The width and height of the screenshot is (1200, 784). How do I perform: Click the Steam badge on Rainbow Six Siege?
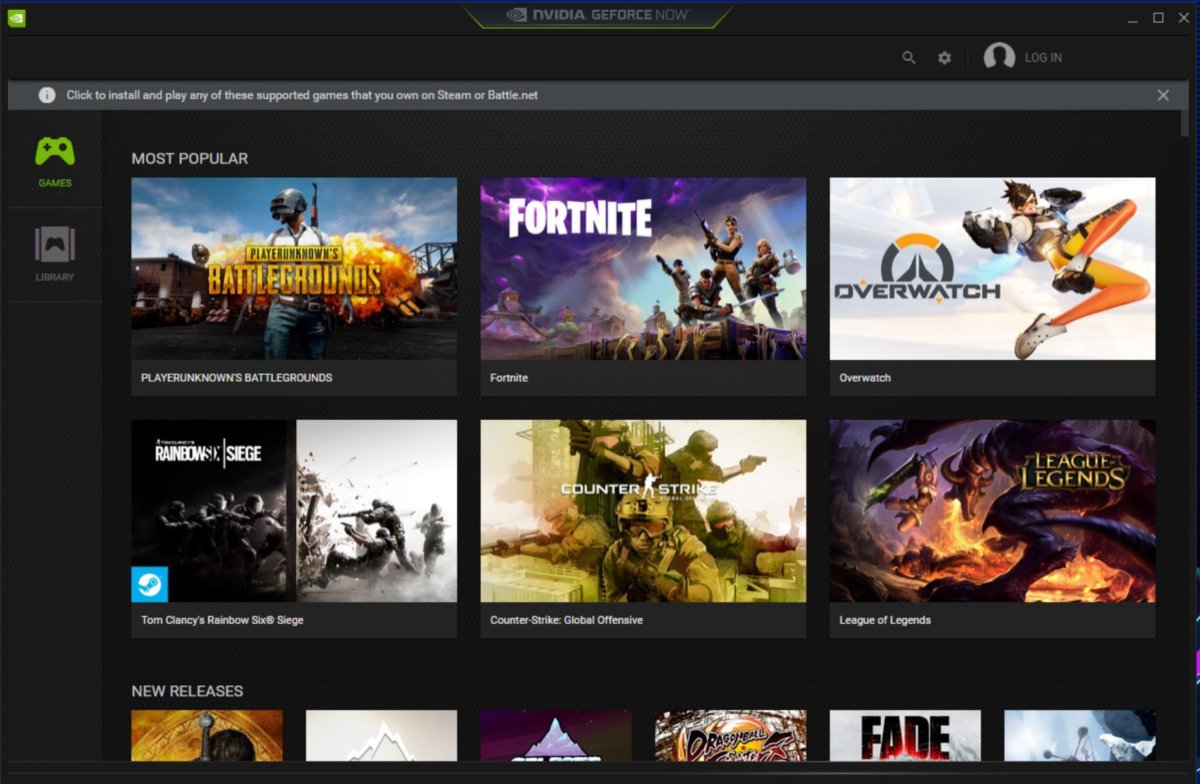149,584
